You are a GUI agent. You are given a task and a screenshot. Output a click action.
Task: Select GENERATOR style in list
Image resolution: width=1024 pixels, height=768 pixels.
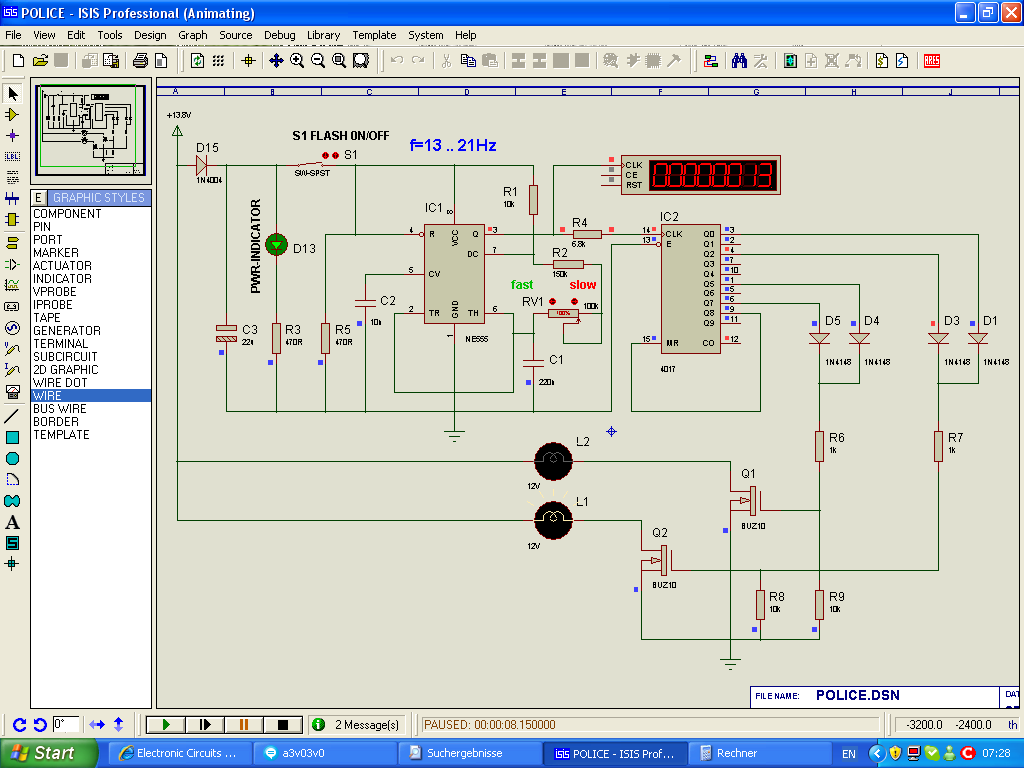(91, 330)
